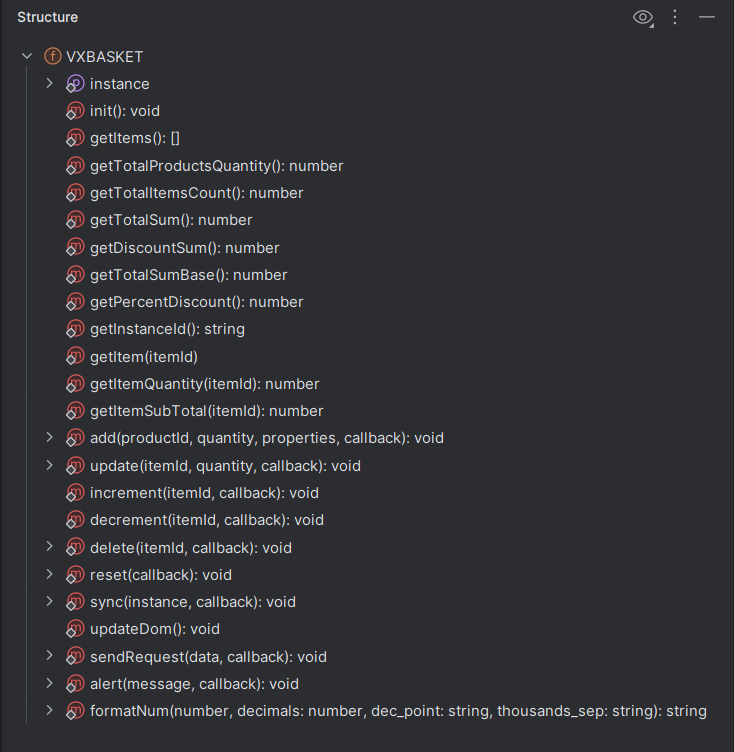Expand the instance node
Viewport: 734px width, 752px height.
pyautogui.click(x=49, y=84)
